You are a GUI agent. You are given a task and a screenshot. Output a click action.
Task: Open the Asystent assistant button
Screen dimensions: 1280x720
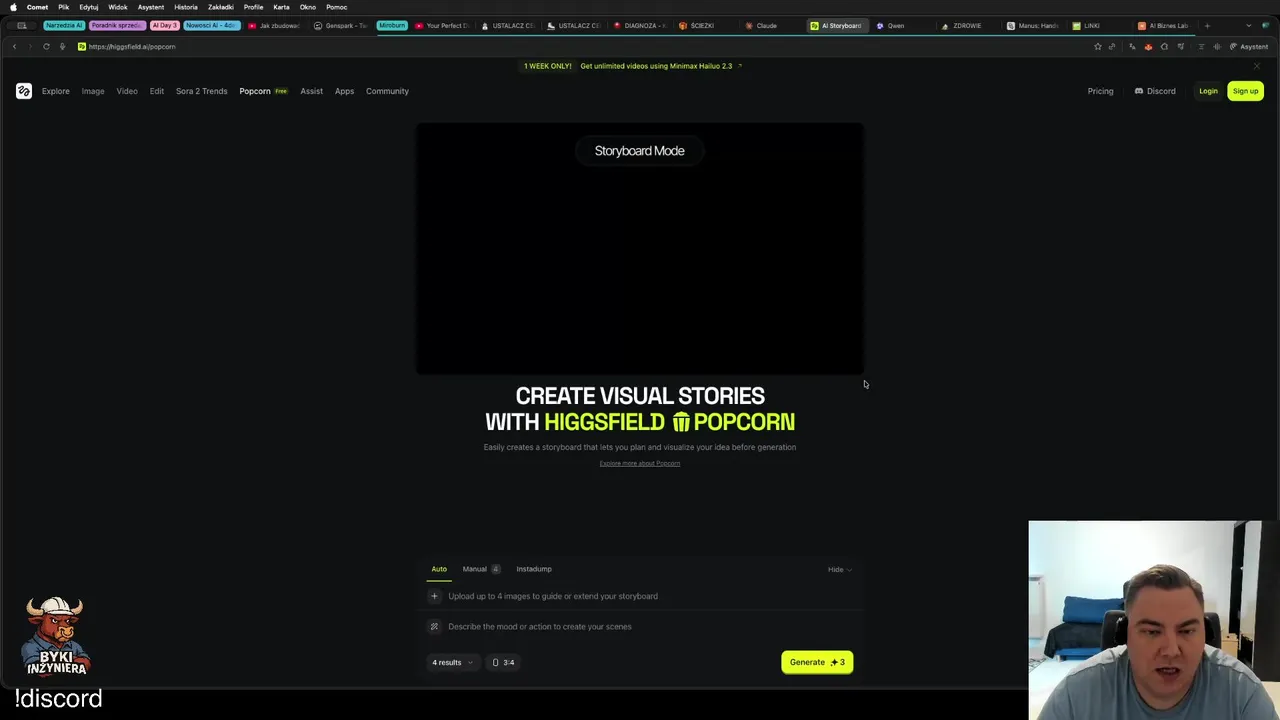1248,46
